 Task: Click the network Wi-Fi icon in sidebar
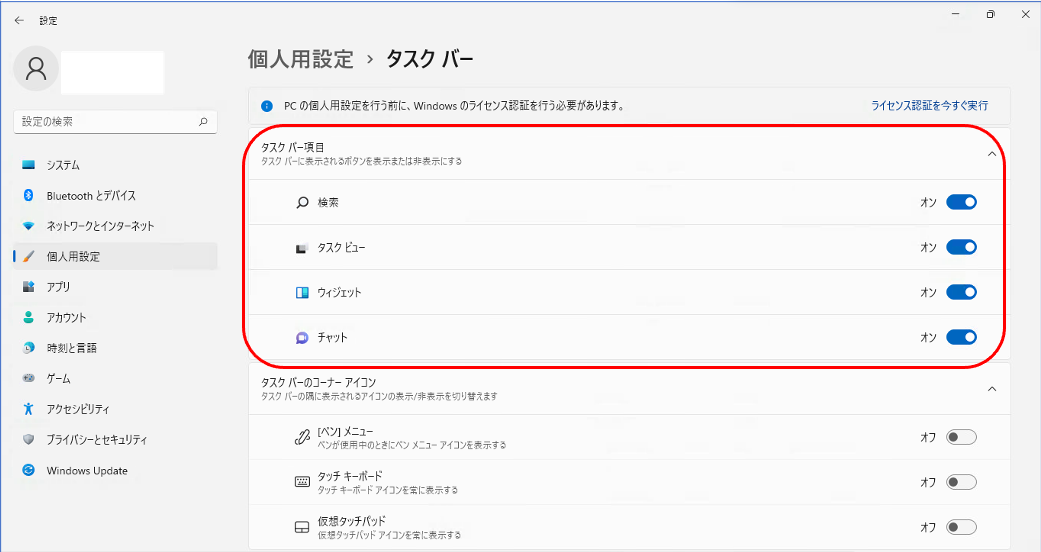pyautogui.click(x=29, y=226)
